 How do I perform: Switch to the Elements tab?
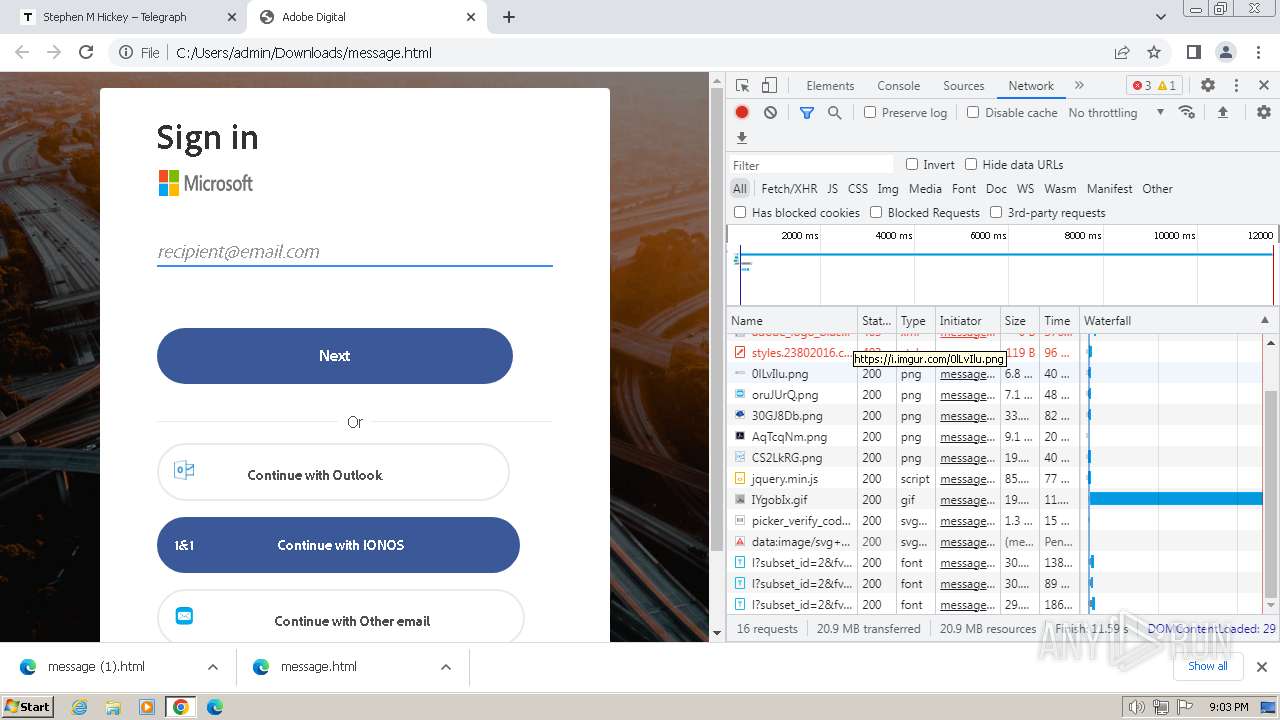click(x=830, y=86)
